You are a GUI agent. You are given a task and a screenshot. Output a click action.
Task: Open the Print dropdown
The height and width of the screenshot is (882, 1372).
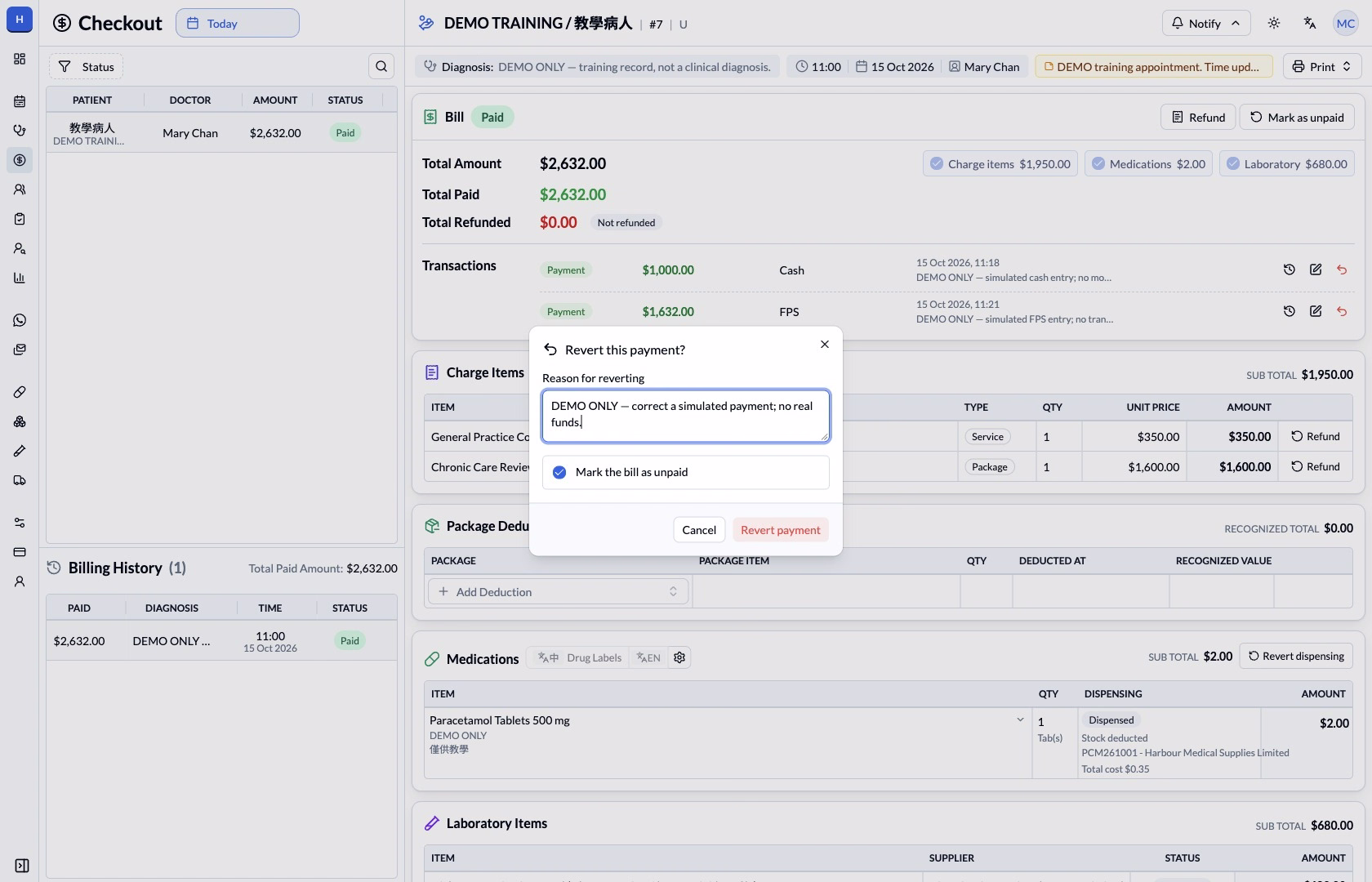[1322, 66]
